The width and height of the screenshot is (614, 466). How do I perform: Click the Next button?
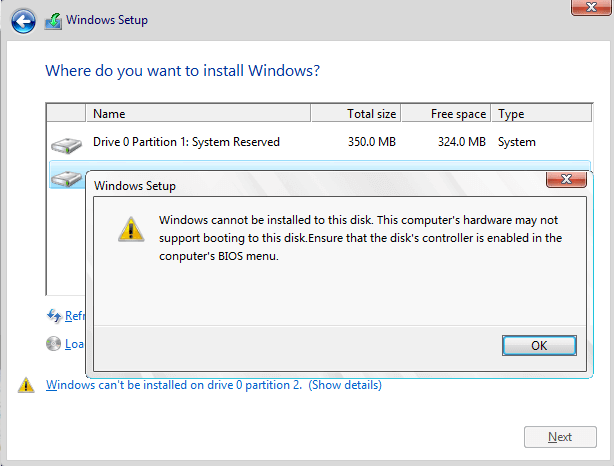coord(559,437)
